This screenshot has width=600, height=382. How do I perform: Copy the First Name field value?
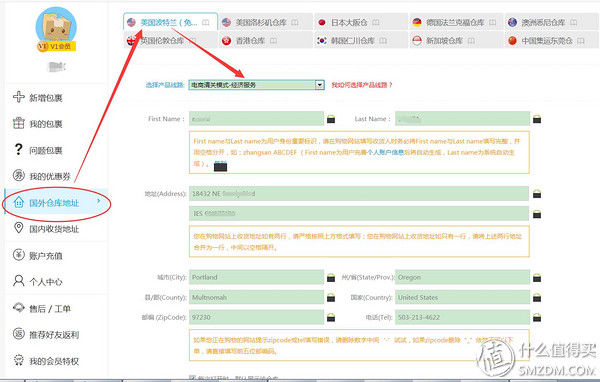[x=331, y=119]
